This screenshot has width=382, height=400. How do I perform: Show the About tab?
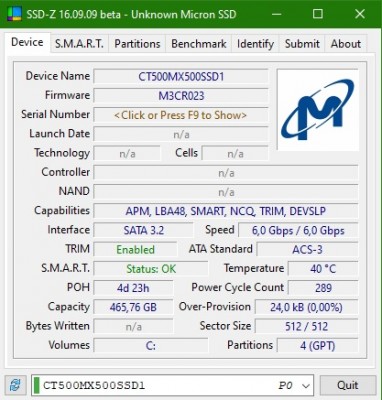click(346, 44)
